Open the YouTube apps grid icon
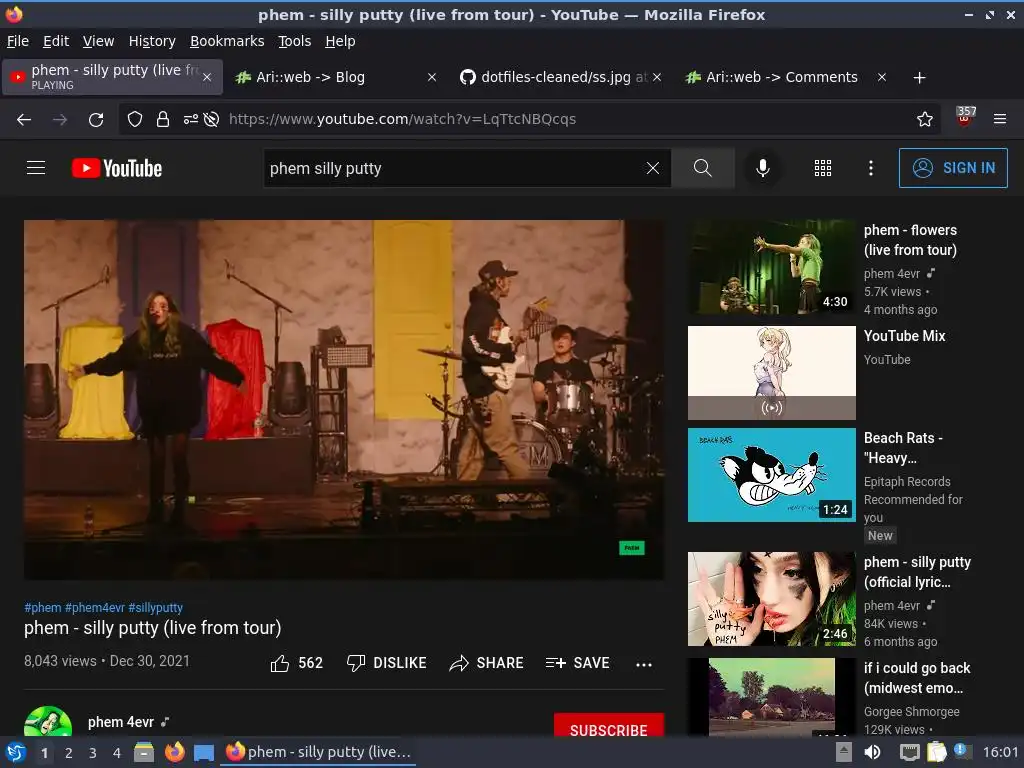1024x768 pixels. (823, 168)
